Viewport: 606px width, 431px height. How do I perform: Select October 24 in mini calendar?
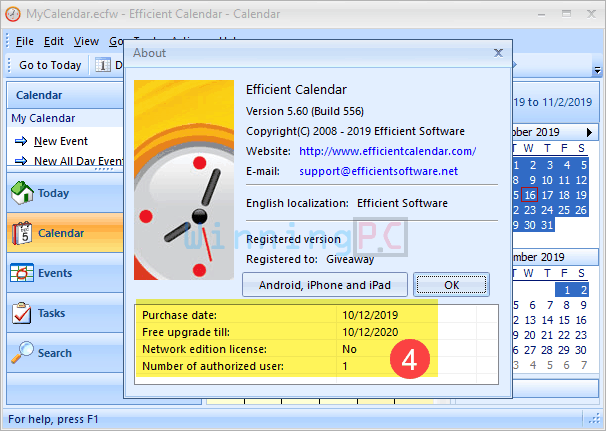tap(547, 210)
